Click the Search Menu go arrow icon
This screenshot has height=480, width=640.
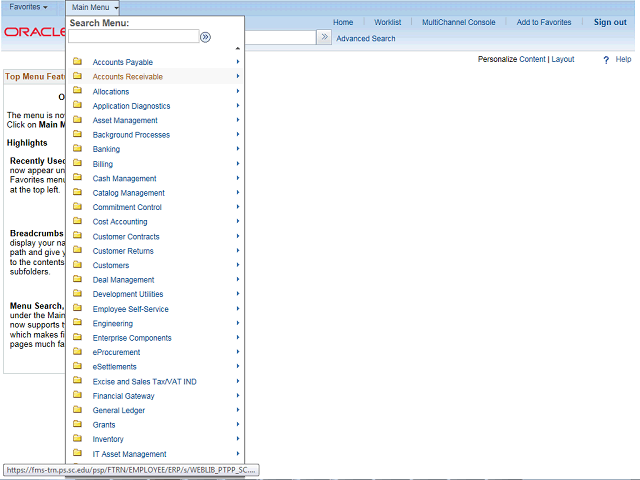205,38
